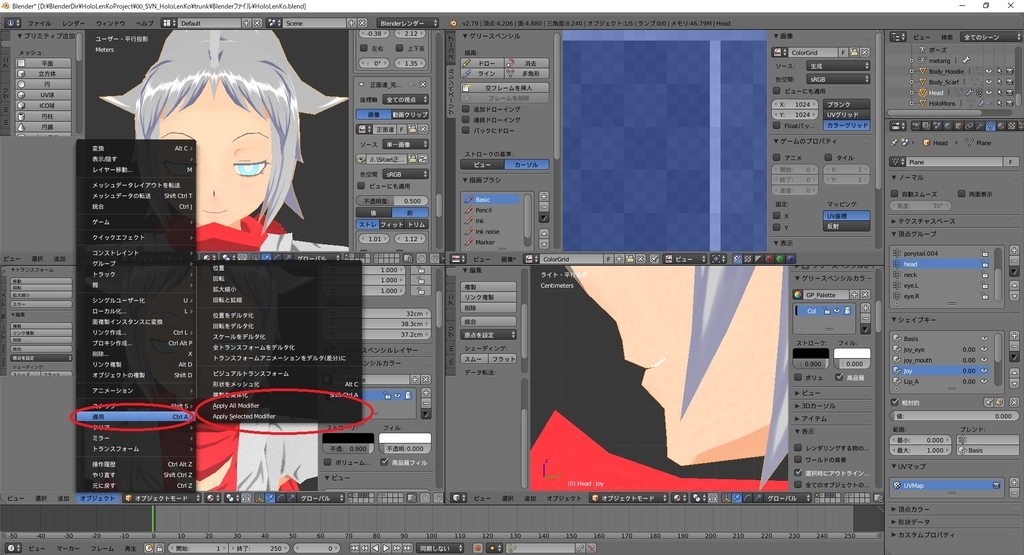Viewport: 1024px width, 555px height.
Task: Add a new UV map with plus
Action: (1014, 483)
